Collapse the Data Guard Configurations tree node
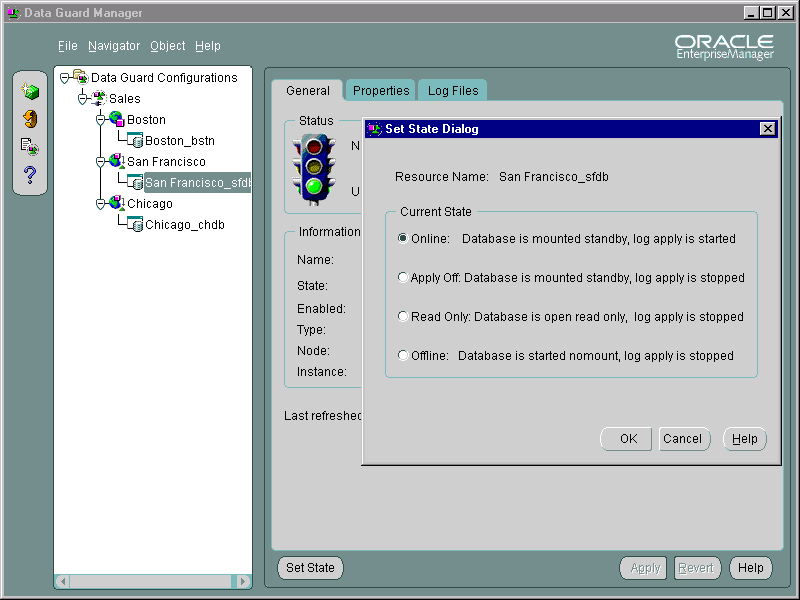 [x=65, y=78]
